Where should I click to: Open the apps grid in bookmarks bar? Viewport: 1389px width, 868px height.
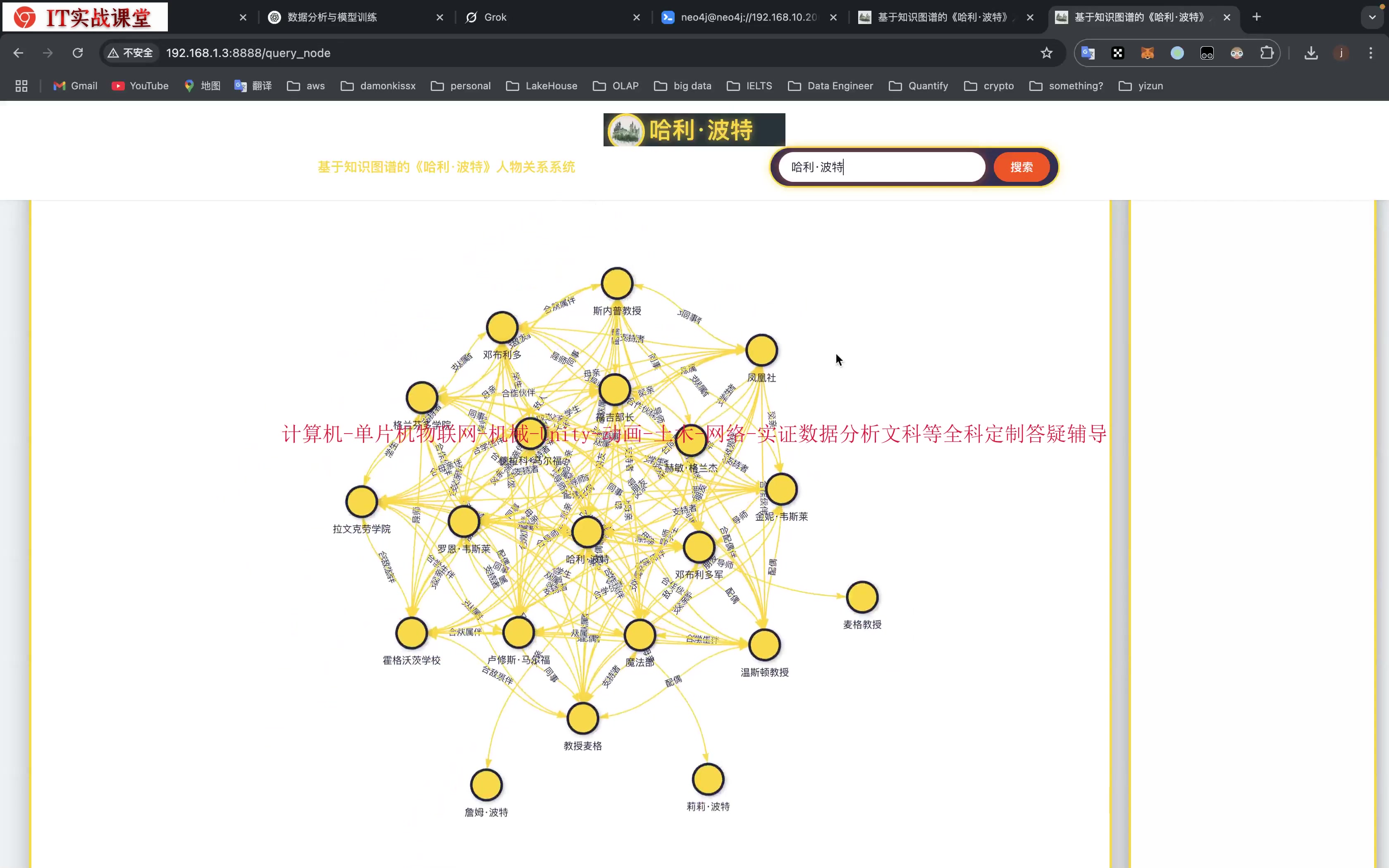pos(21,86)
